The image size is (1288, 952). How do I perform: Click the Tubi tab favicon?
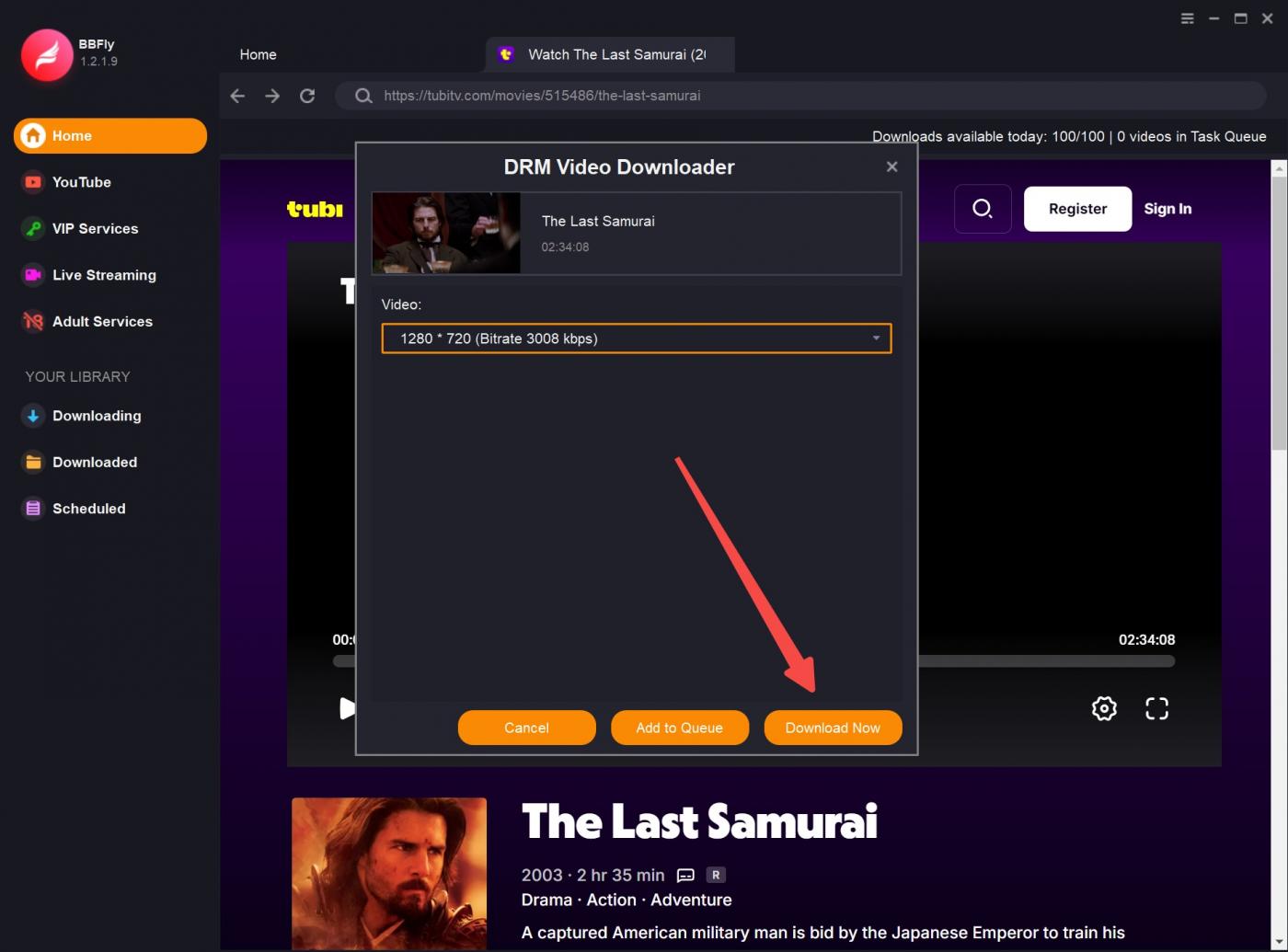click(505, 54)
